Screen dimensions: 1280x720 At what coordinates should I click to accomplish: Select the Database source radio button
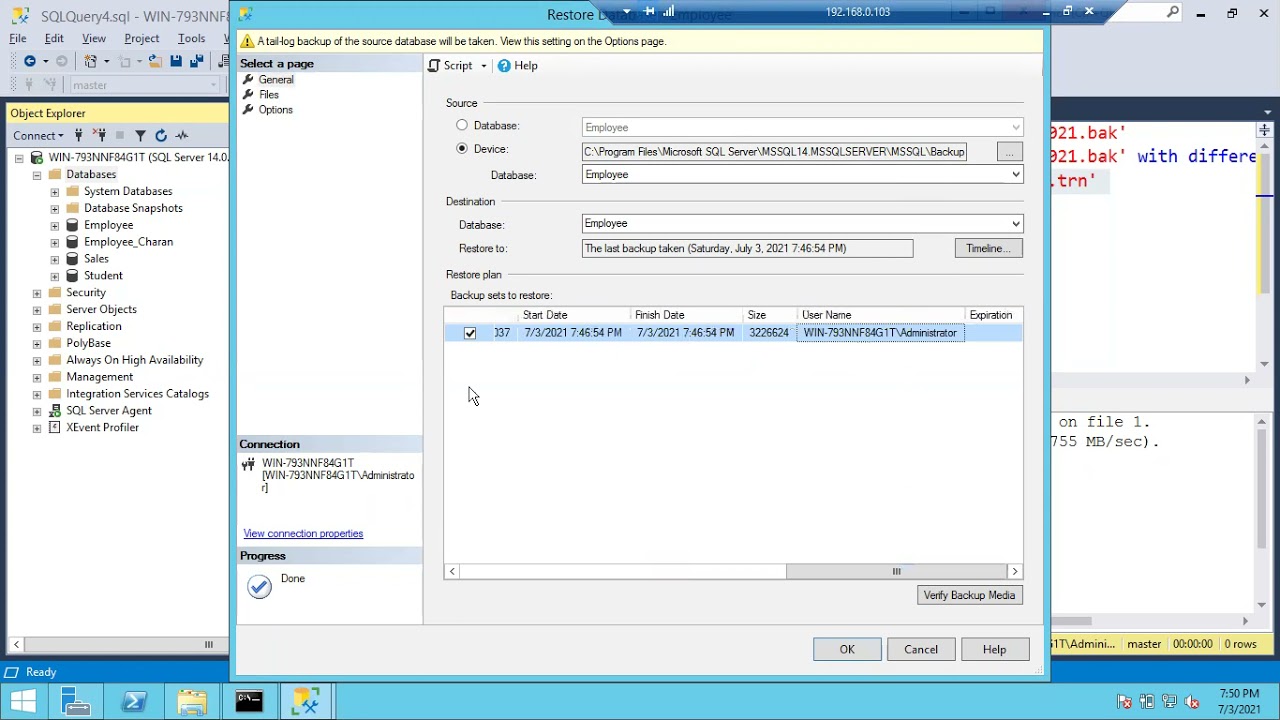point(462,126)
